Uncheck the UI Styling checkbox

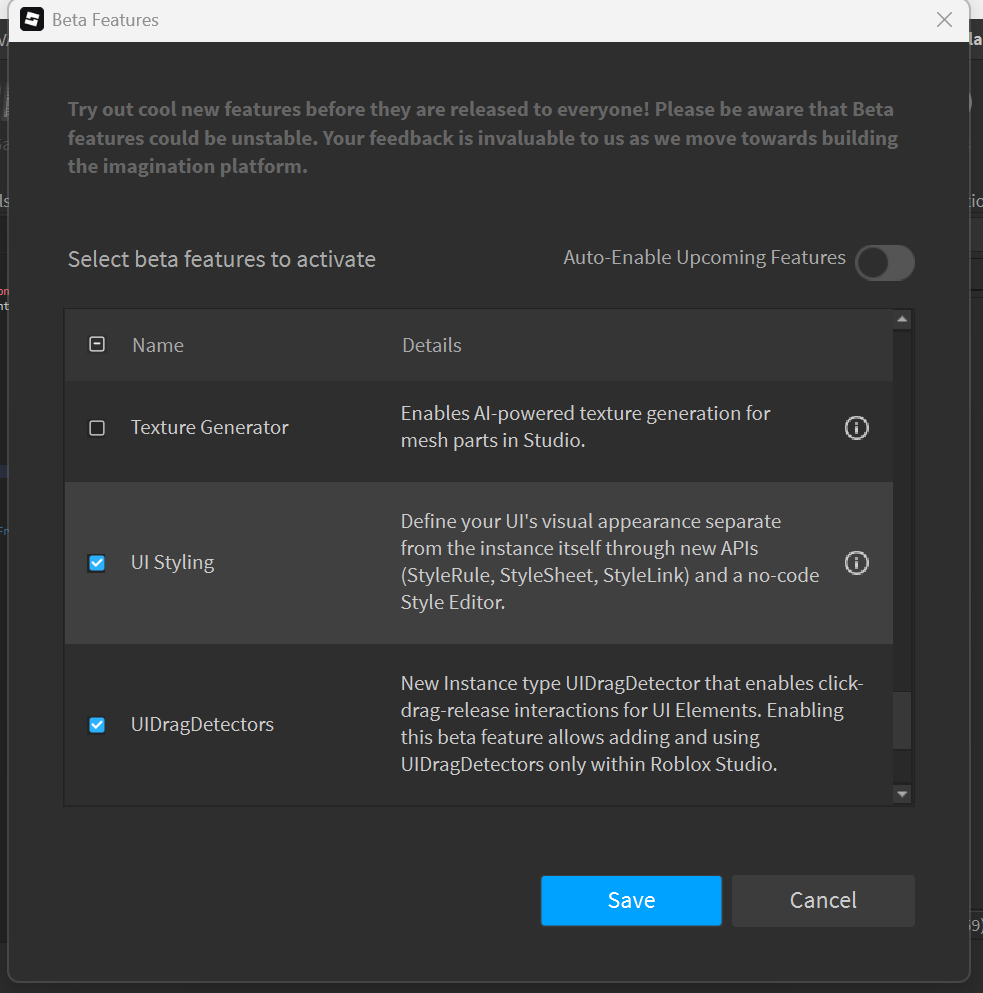click(x=97, y=562)
